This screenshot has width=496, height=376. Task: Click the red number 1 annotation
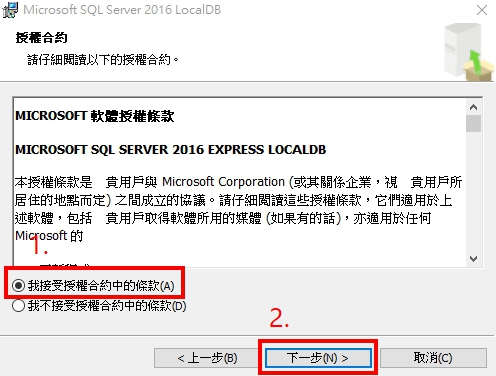pyautogui.click(x=38, y=245)
